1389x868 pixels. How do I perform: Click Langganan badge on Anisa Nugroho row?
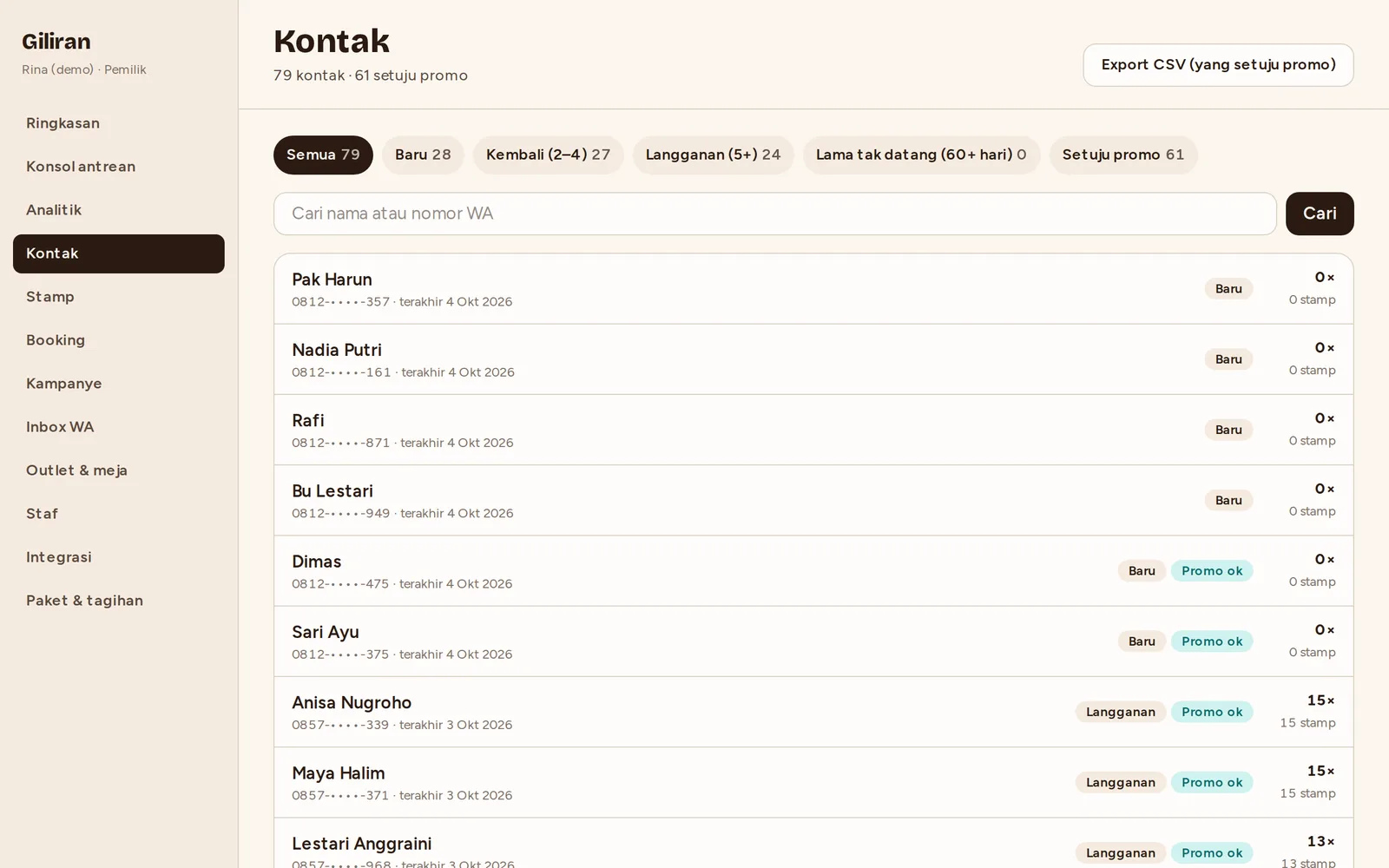pos(1121,712)
